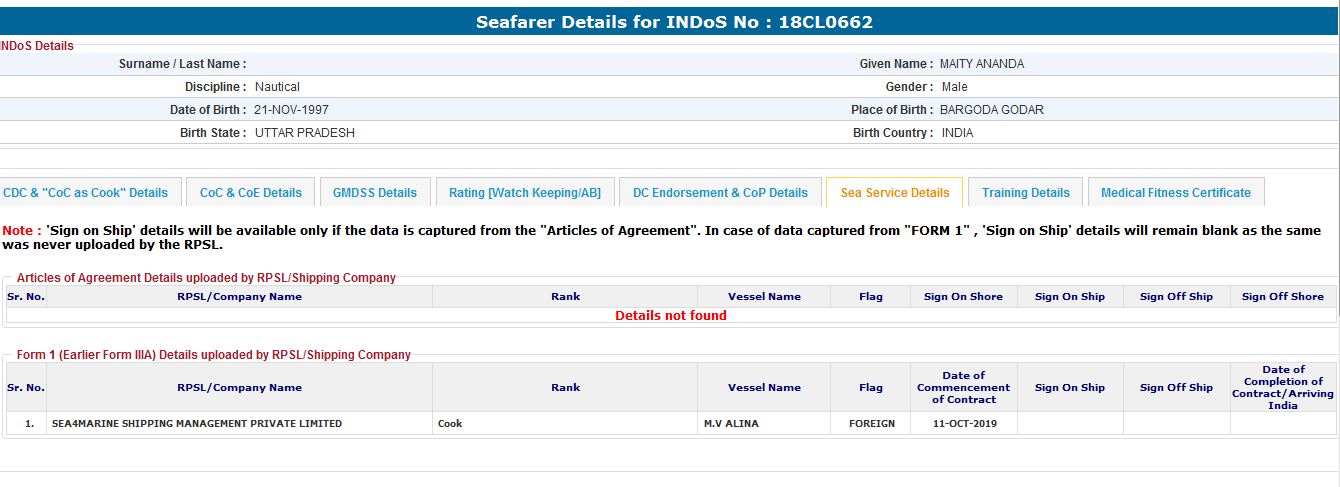Open the CDC & "CoC as Cook" Details tab
1340x487 pixels.
(87, 193)
